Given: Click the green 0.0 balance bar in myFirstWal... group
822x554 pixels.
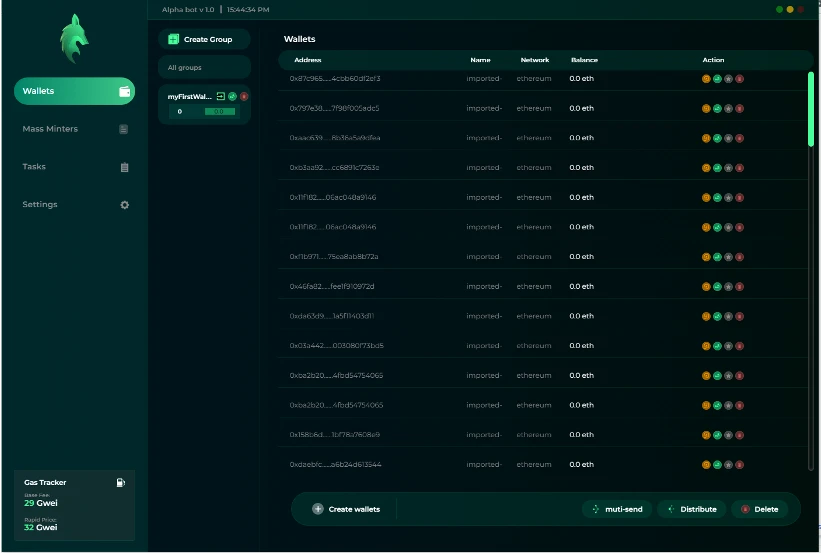Looking at the screenshot, I should [x=220, y=112].
